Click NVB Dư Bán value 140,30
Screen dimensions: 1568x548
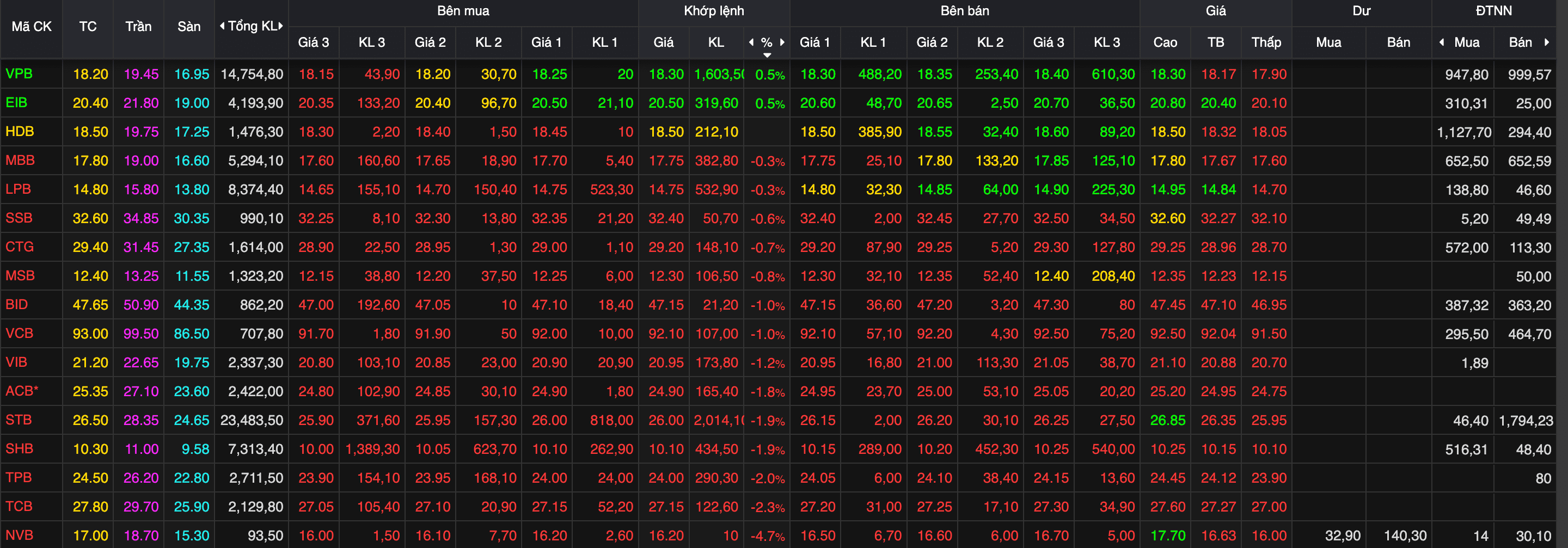pyautogui.click(x=1405, y=535)
